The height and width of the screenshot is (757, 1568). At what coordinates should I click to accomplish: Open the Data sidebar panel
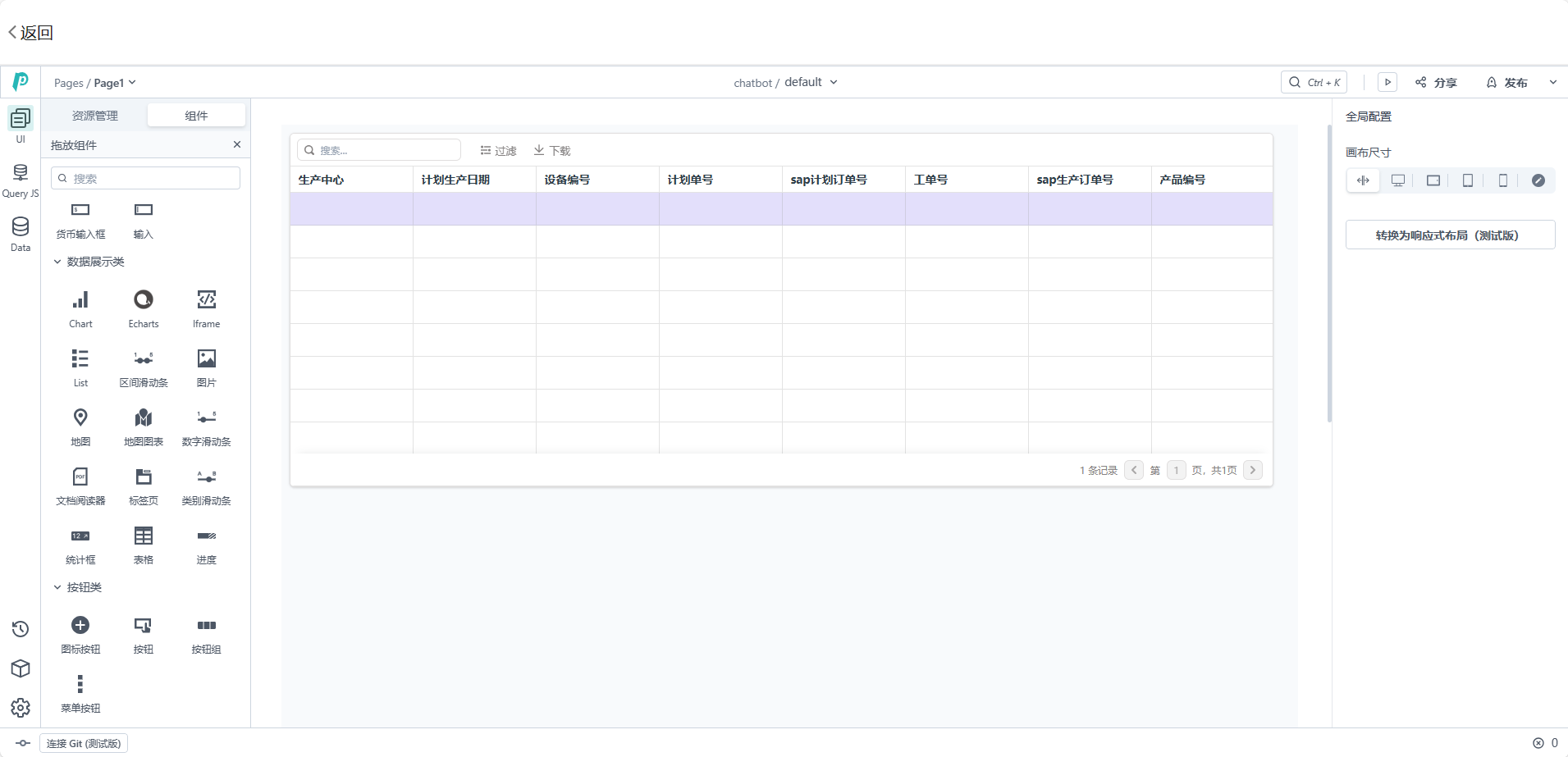(x=21, y=233)
